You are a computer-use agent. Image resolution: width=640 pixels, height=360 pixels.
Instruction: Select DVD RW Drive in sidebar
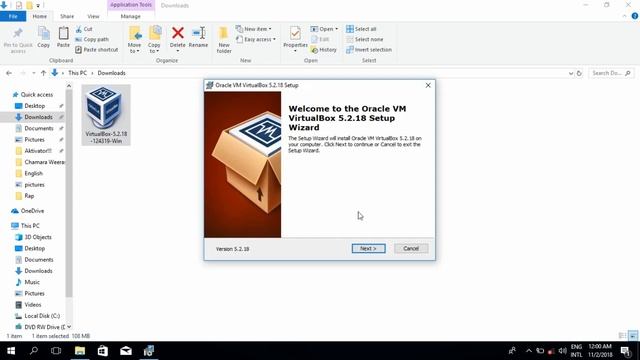[x=44, y=327]
